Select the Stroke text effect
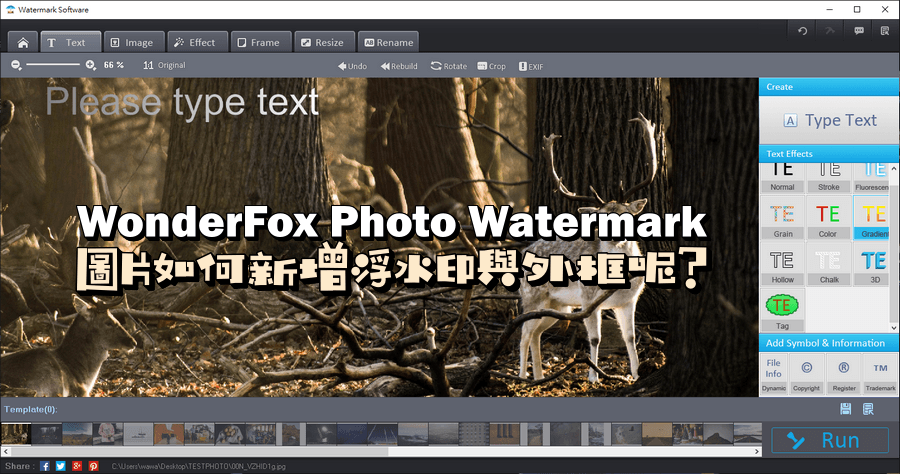 tap(828, 177)
